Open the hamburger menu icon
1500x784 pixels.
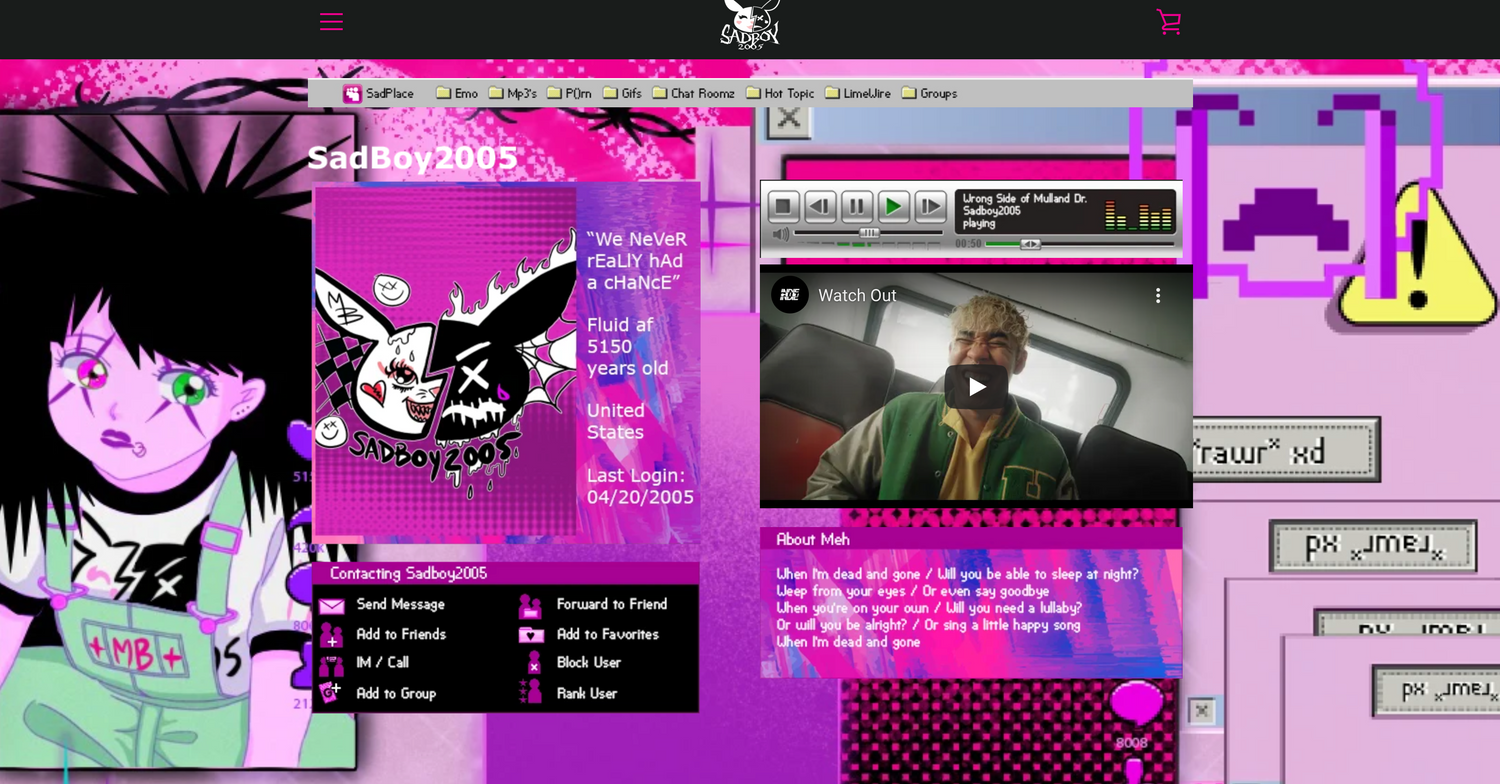pos(331,22)
